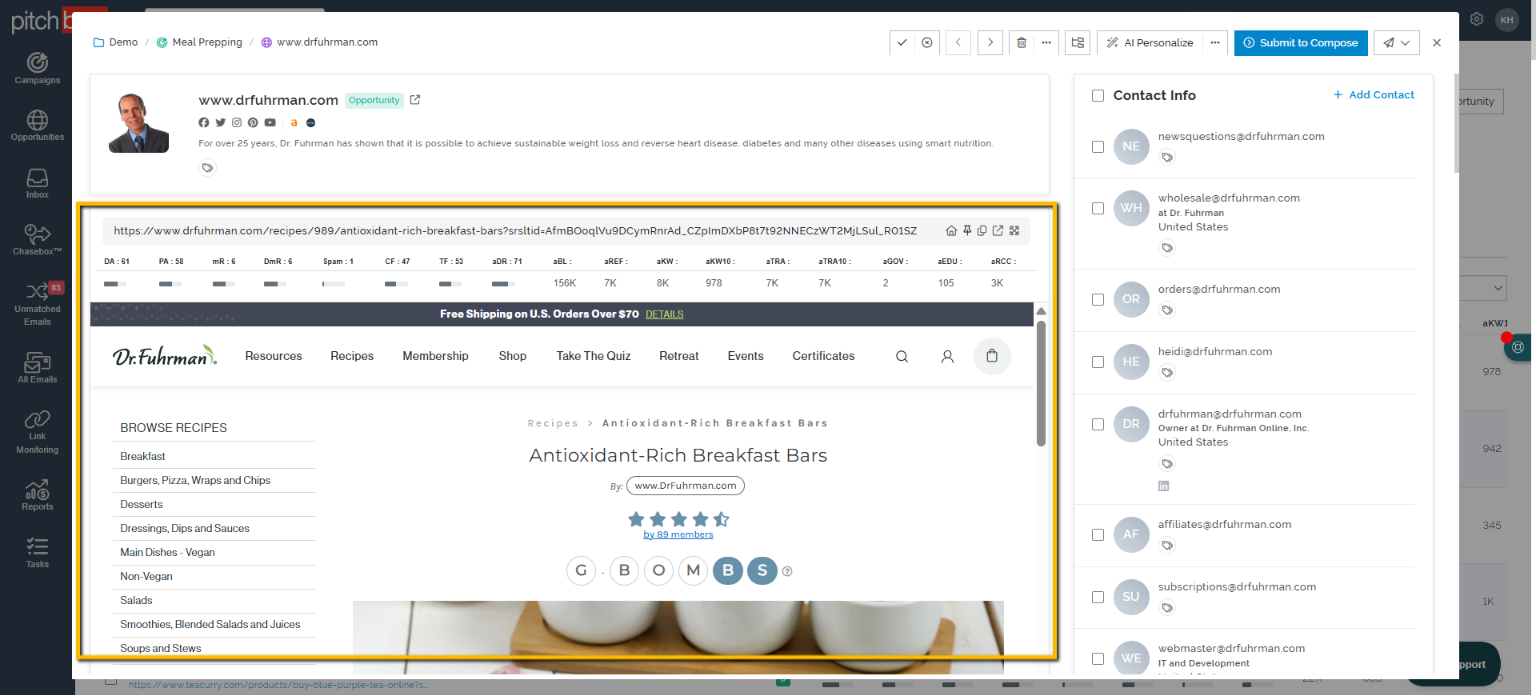Screen dimensions: 1536x695
Task: Open the Twitter profile icon
Action: (220, 122)
